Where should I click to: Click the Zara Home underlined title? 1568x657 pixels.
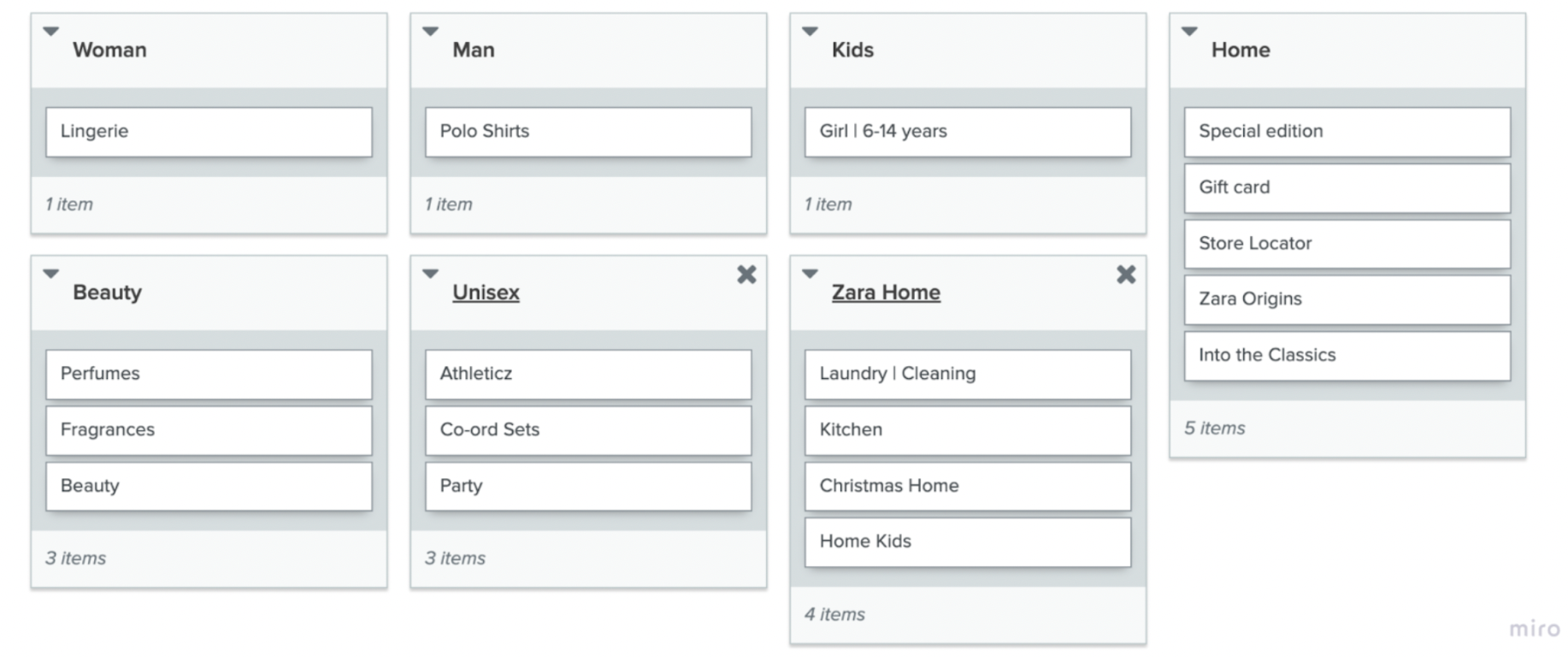(x=886, y=293)
